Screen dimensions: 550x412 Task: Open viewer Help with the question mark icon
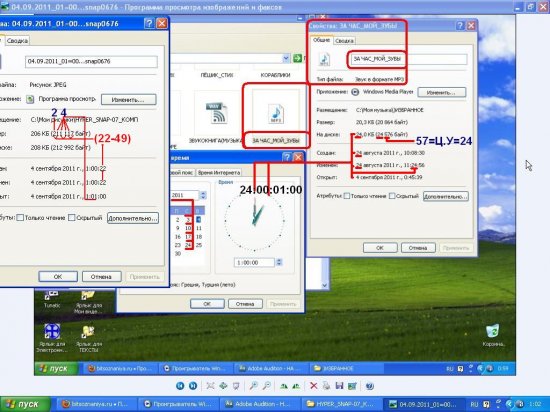coord(369,386)
